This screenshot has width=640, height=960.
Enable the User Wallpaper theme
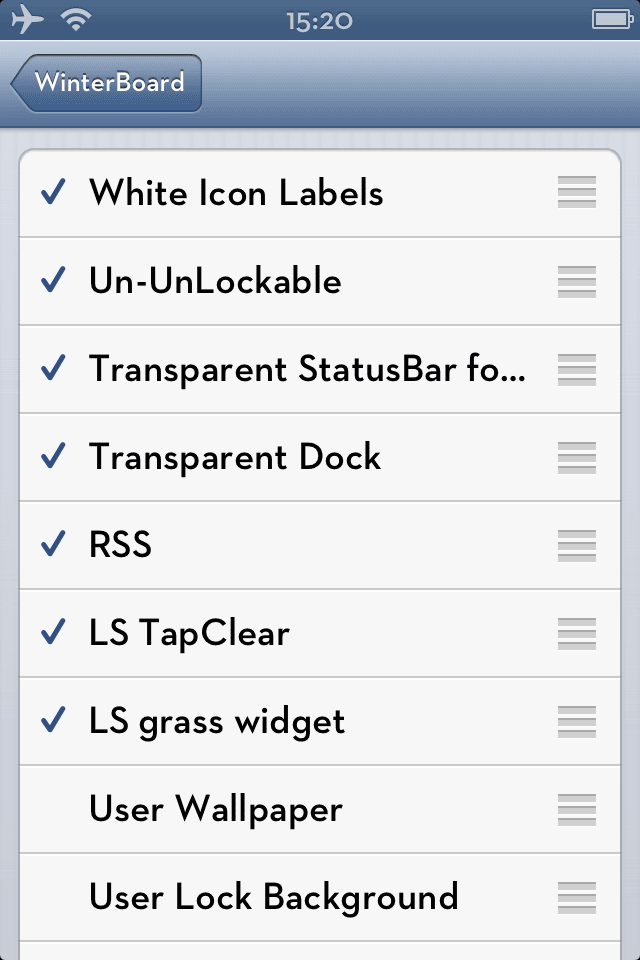[x=250, y=809]
